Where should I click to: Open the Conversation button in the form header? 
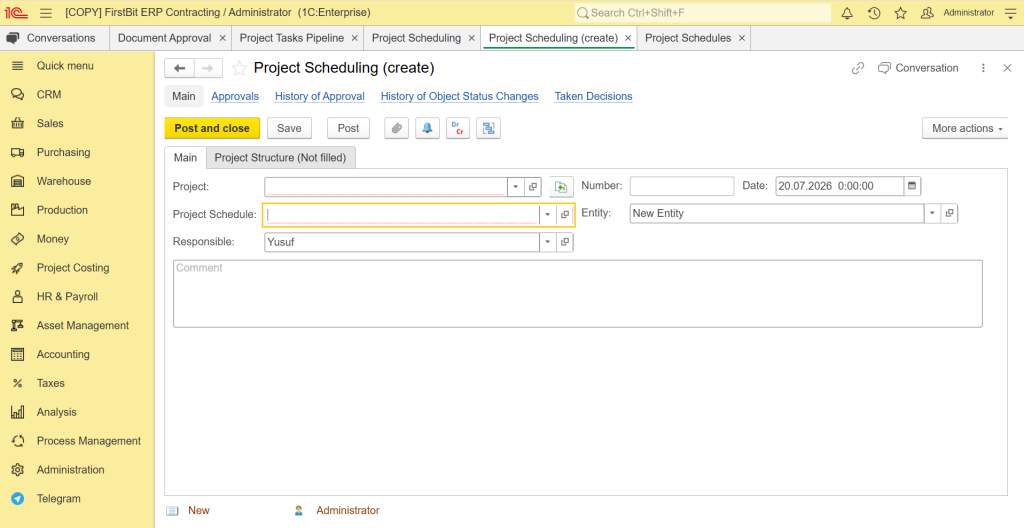click(x=918, y=68)
